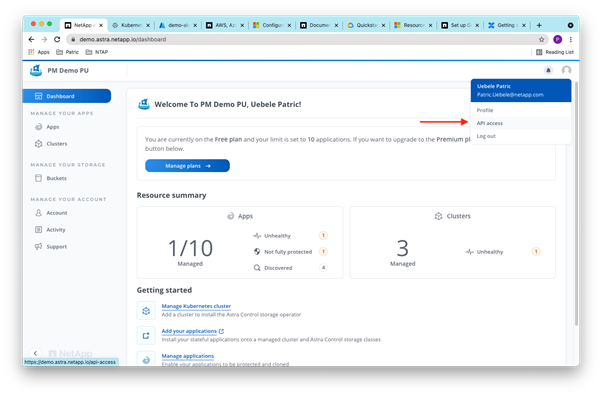Viewport: 602px width, 396px height.
Task: Click the browser forward arrow
Action: pyautogui.click(x=44, y=39)
